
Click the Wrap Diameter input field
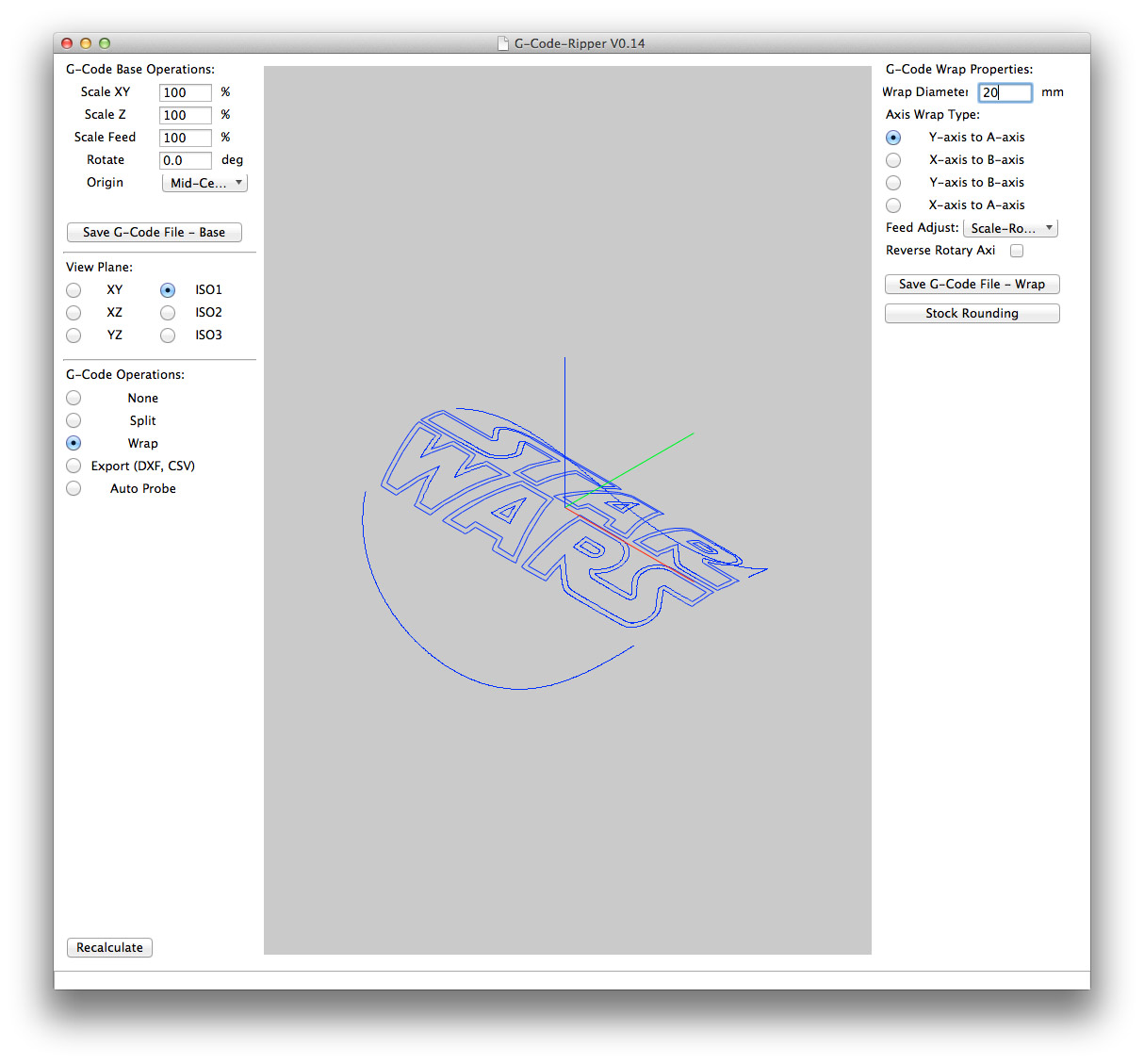click(x=1005, y=92)
